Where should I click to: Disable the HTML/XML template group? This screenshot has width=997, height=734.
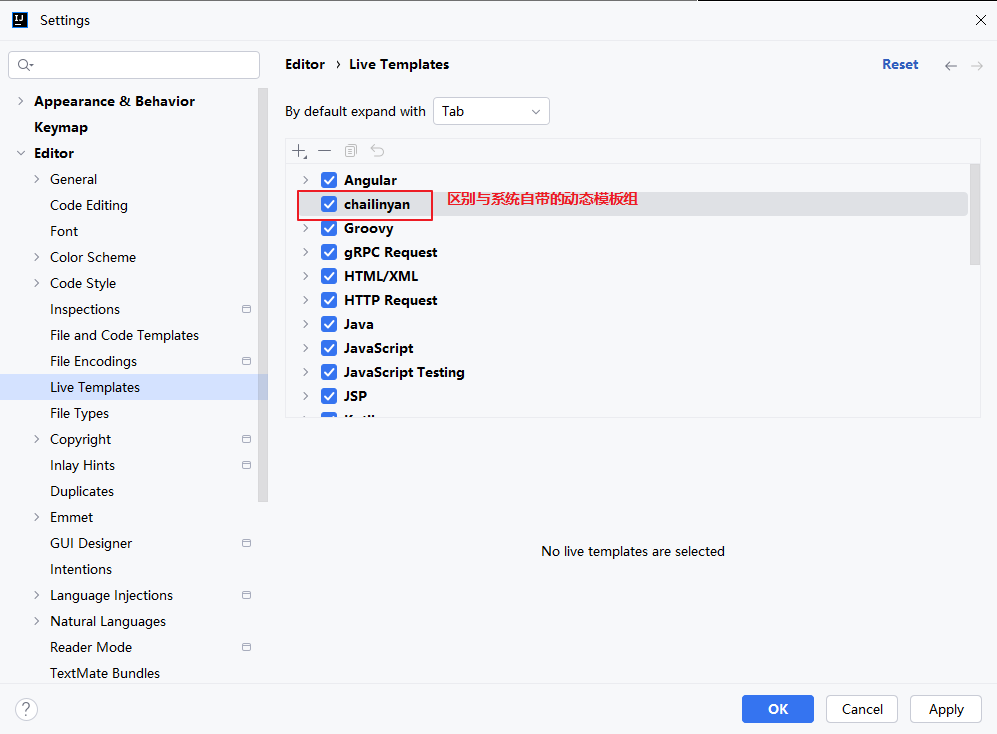coord(329,276)
